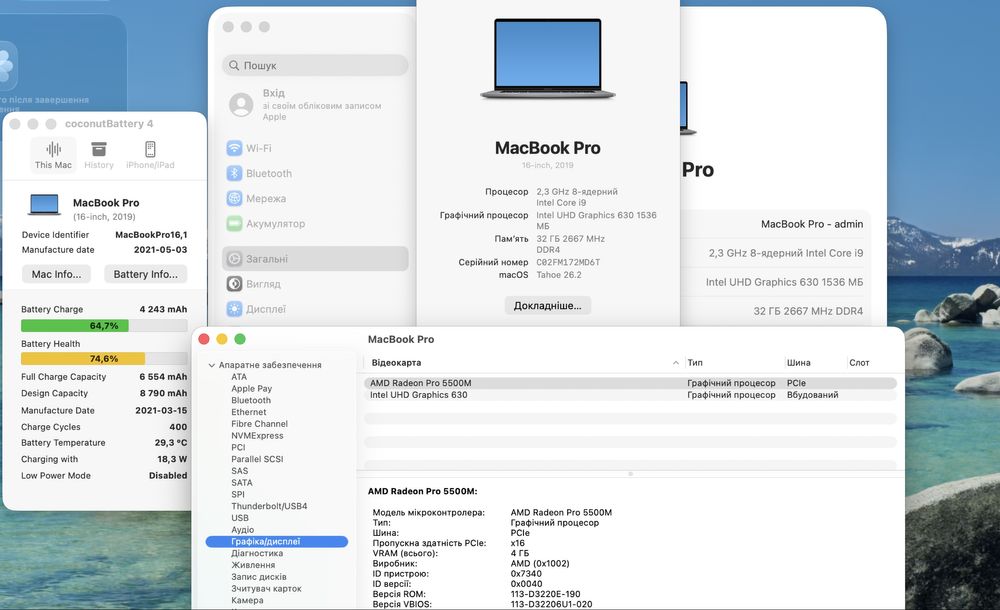Select Запис дисків in hardware tree
This screenshot has width=1000, height=610.
(259, 577)
